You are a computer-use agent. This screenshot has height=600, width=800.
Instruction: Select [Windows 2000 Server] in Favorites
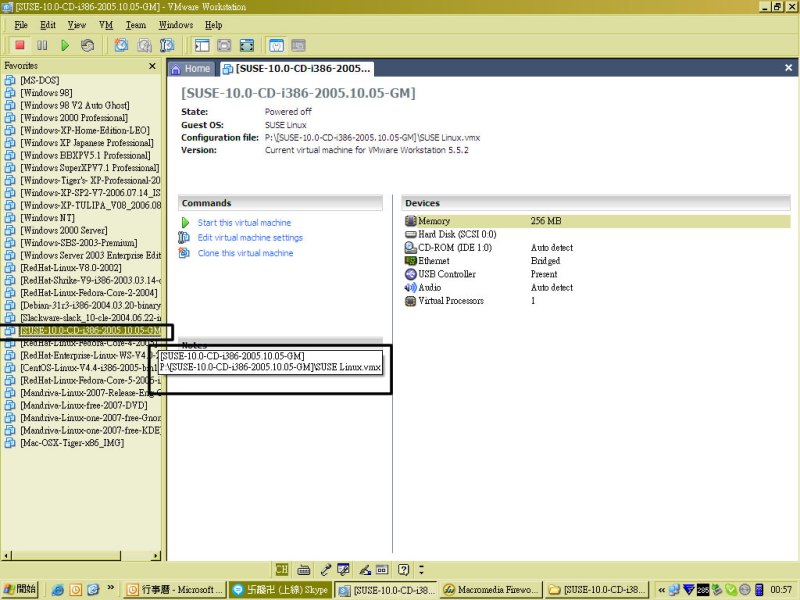[x=63, y=230]
